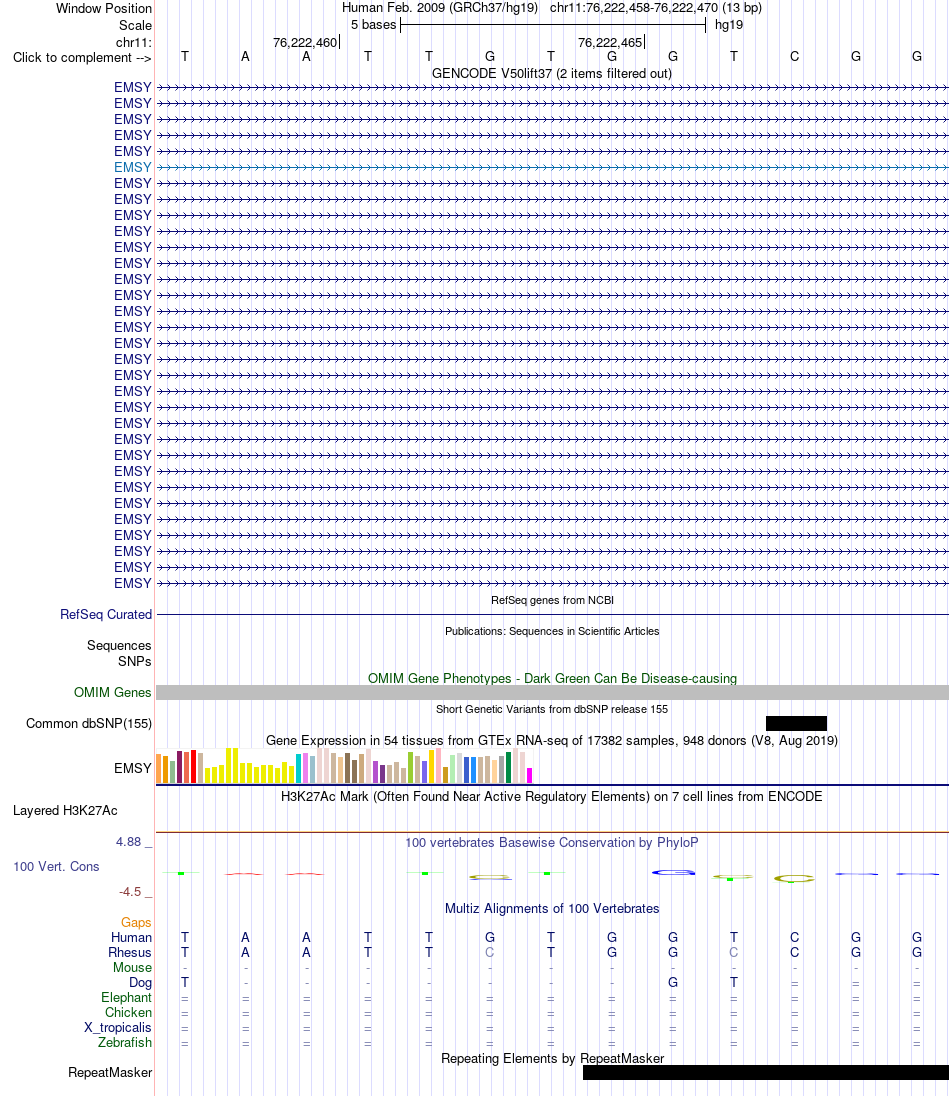Click the '100 Vert. Cons' track label
This screenshot has width=950, height=1096.
pos(56,867)
